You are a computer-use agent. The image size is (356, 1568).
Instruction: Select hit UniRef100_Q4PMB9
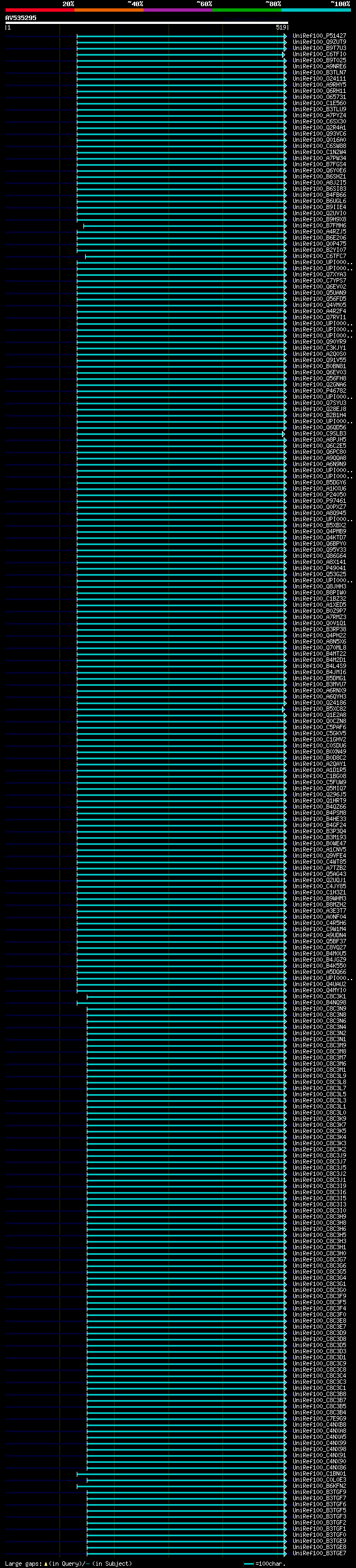pyautogui.click(x=319, y=531)
